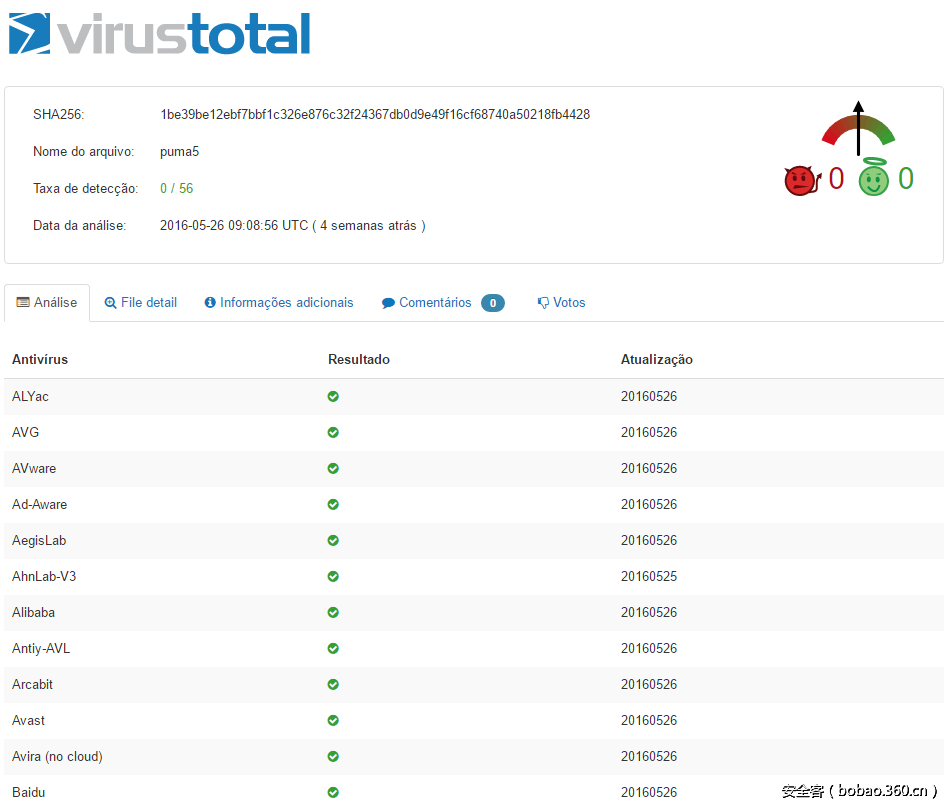Click the file name puma5
952x809 pixels.
179,152
